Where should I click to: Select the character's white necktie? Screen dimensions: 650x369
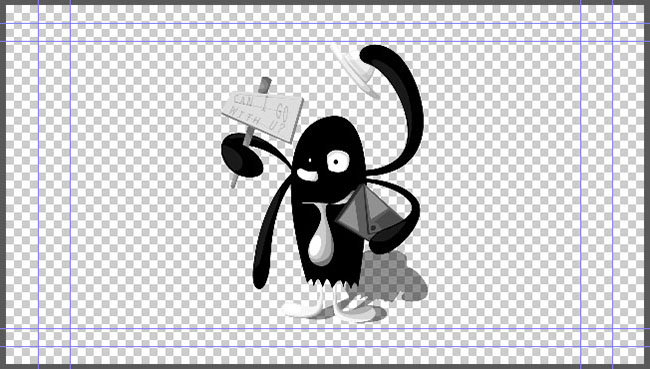[321, 235]
